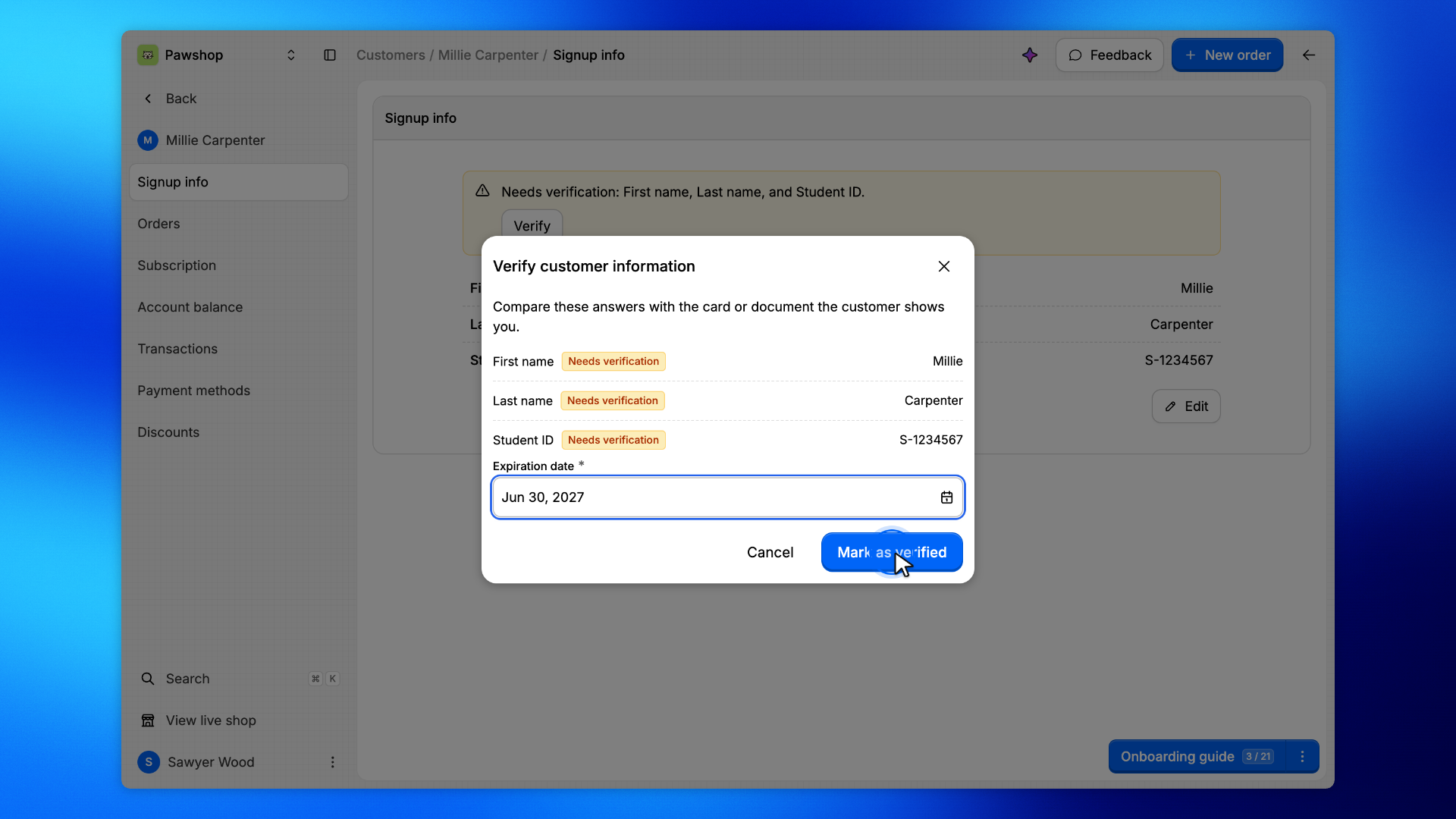Click the Feedback button
The width and height of the screenshot is (1456, 819).
(1109, 55)
